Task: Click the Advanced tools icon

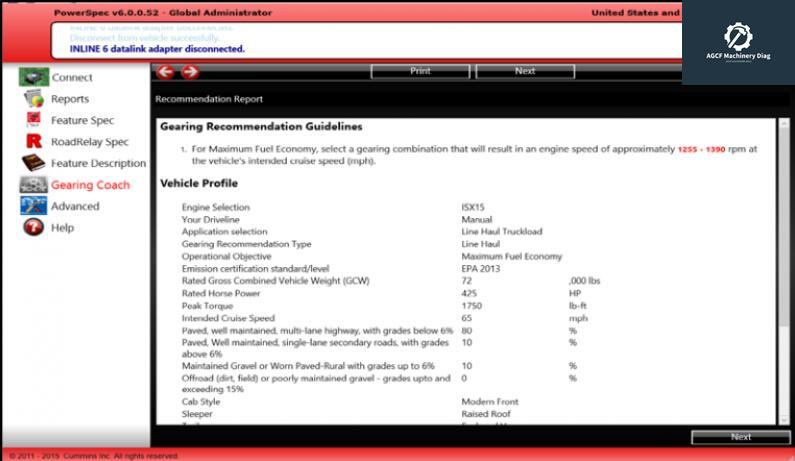Action: (x=33, y=206)
